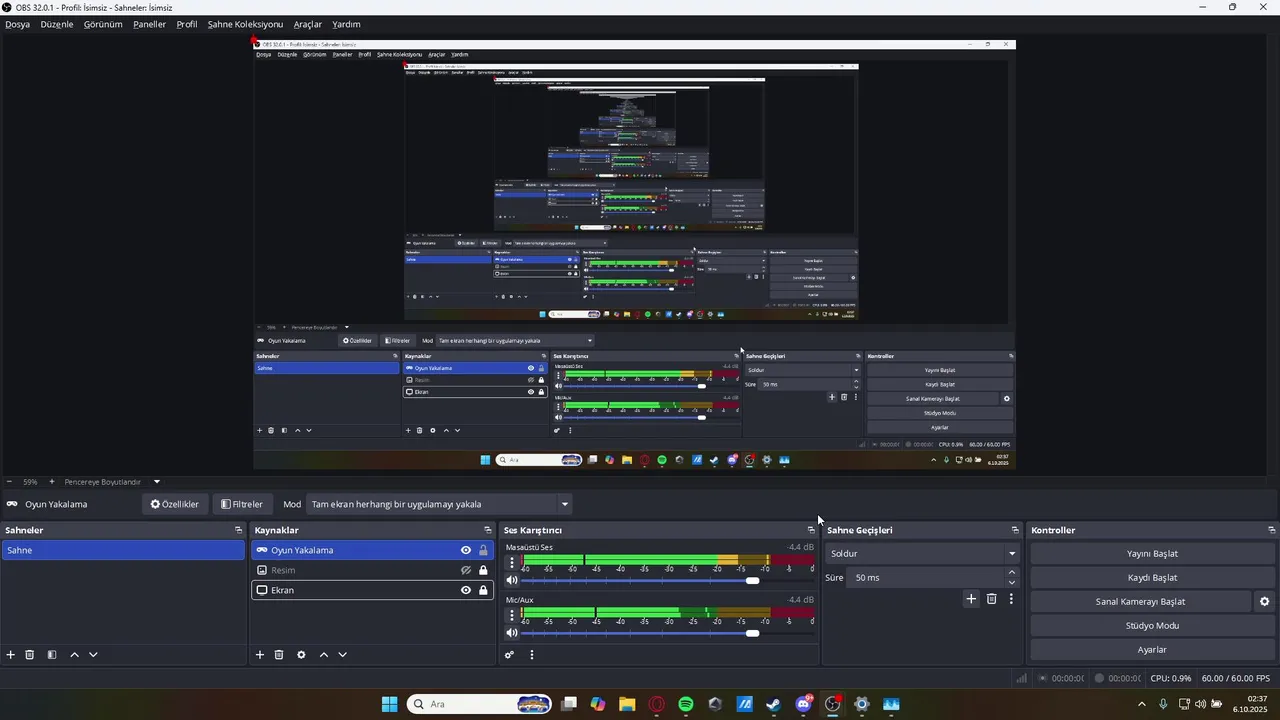Mute the Masaüstü Ses channel with the speaker icon

click(512, 580)
